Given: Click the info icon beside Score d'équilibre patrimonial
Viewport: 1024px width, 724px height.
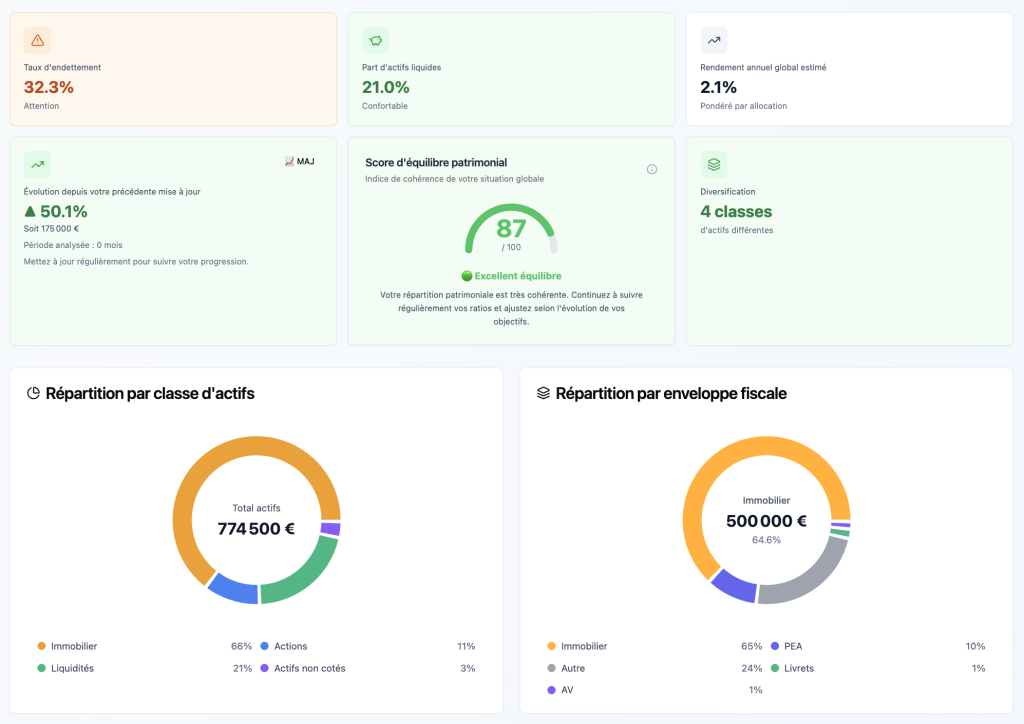Looking at the screenshot, I should (x=652, y=169).
